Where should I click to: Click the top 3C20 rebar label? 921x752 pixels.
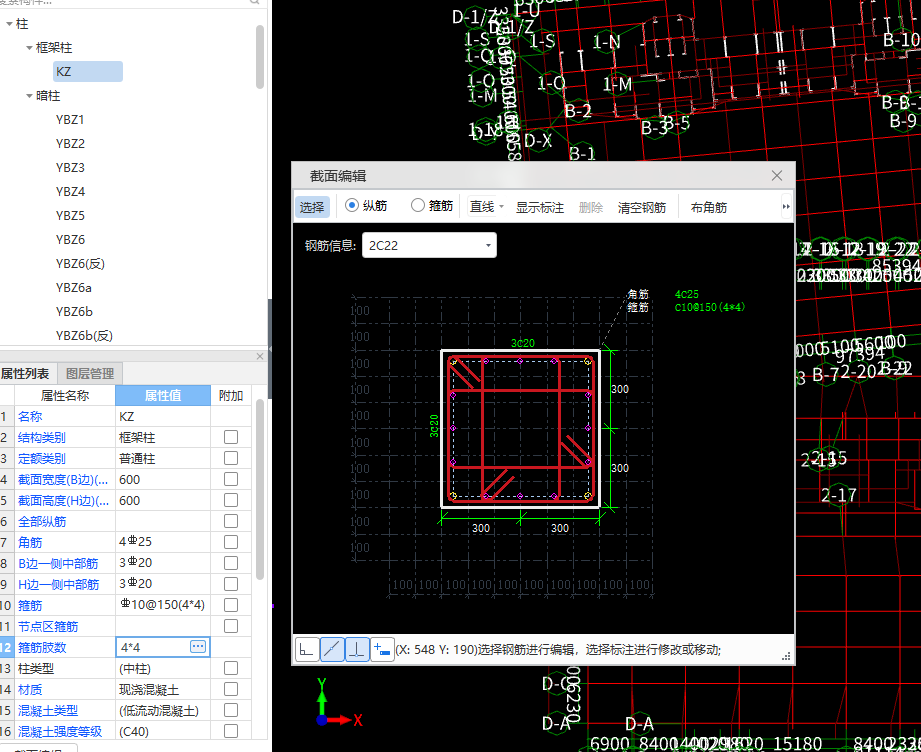pos(523,343)
